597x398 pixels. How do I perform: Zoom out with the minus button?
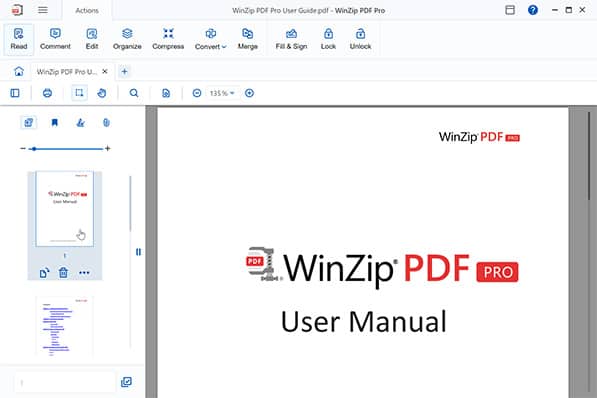click(197, 93)
